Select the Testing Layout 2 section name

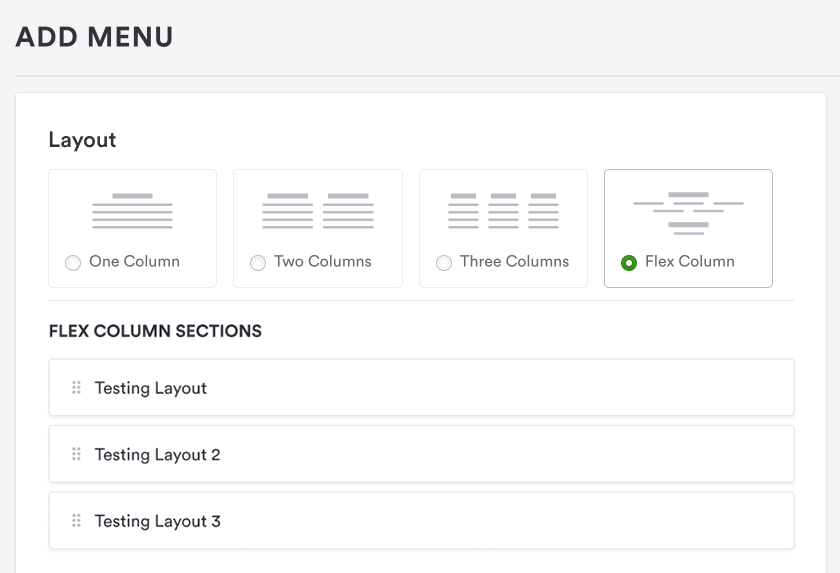point(157,454)
